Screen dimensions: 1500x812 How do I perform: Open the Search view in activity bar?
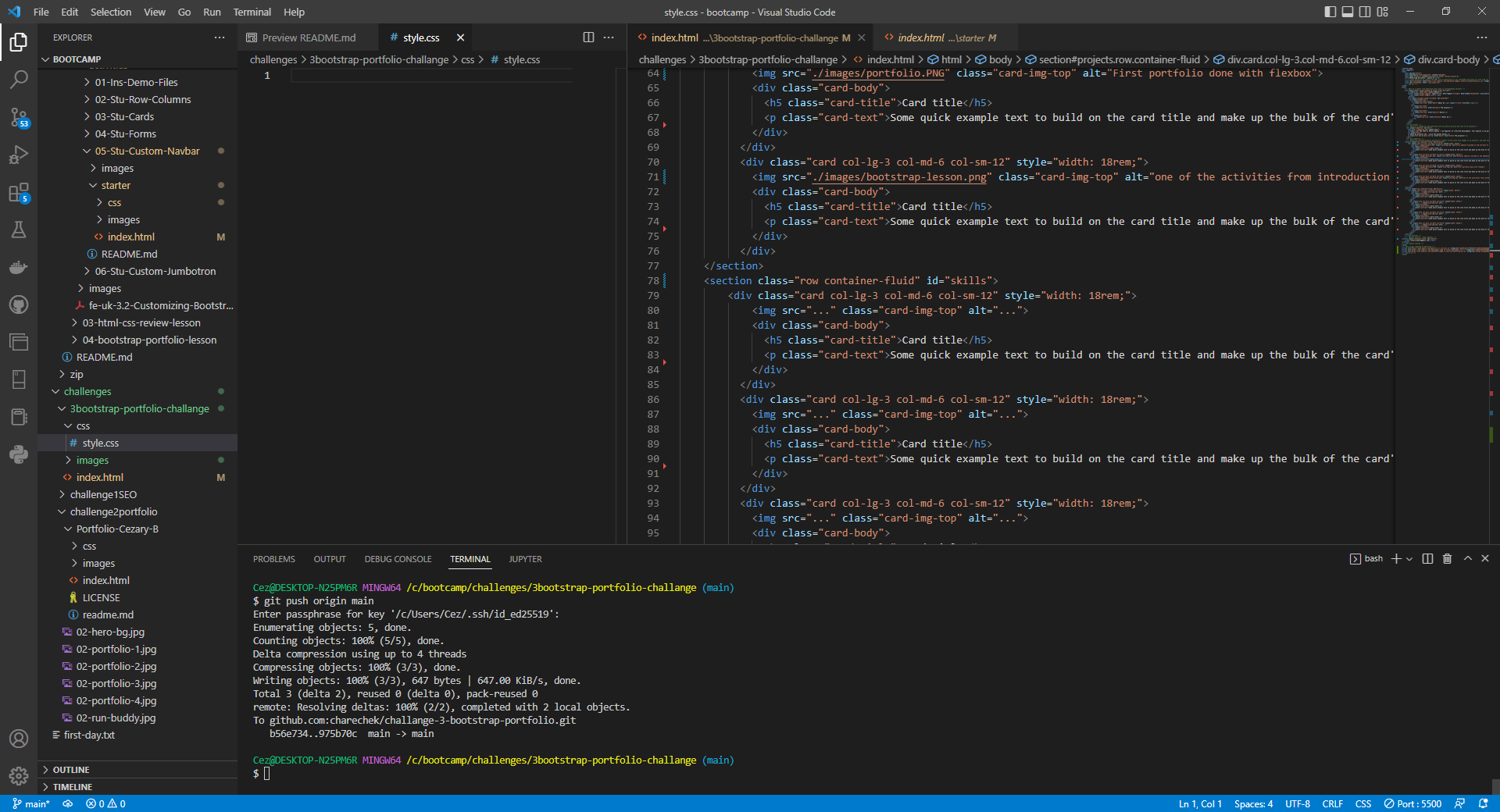[19, 79]
